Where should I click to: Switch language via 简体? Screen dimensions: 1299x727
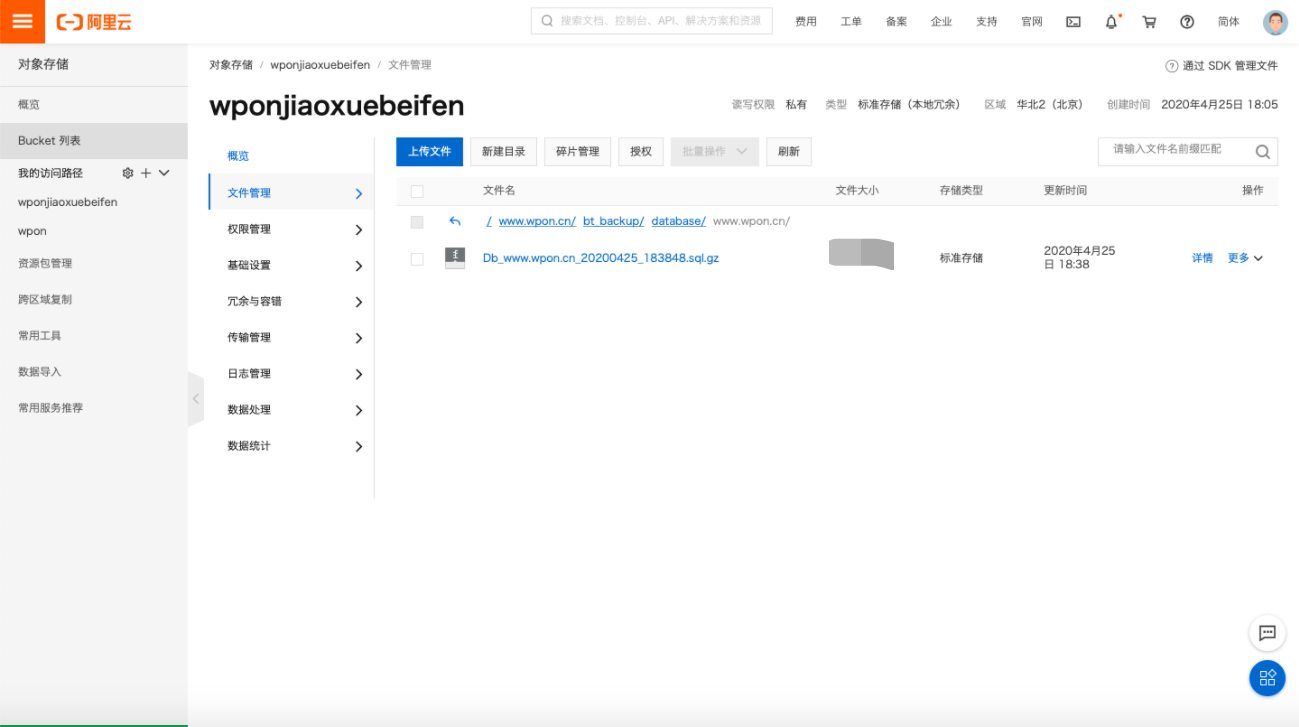pyautogui.click(x=1229, y=22)
